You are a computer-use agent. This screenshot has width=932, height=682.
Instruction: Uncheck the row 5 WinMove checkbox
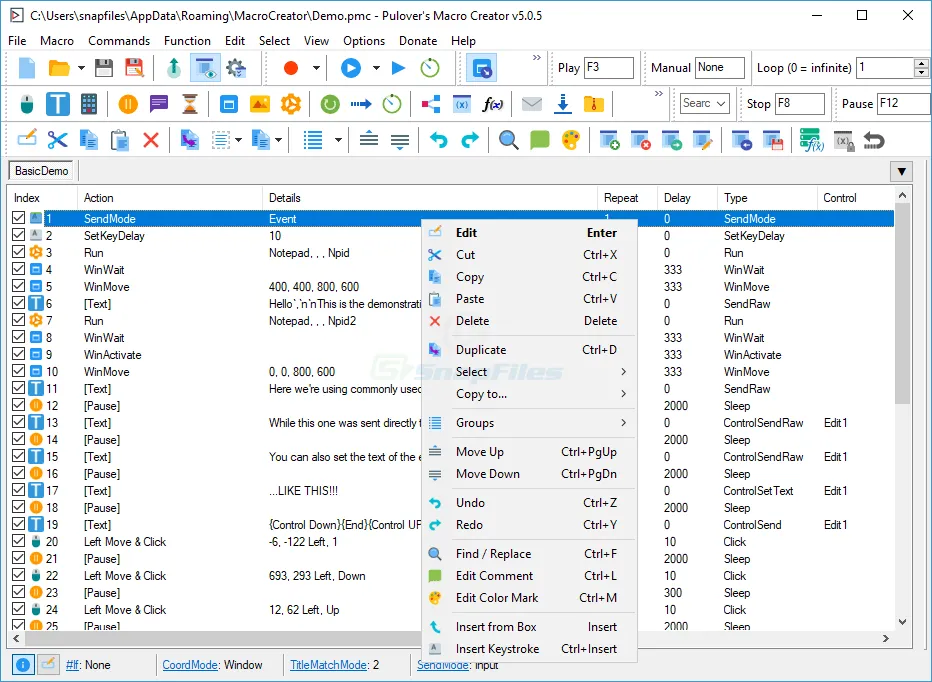coord(18,286)
